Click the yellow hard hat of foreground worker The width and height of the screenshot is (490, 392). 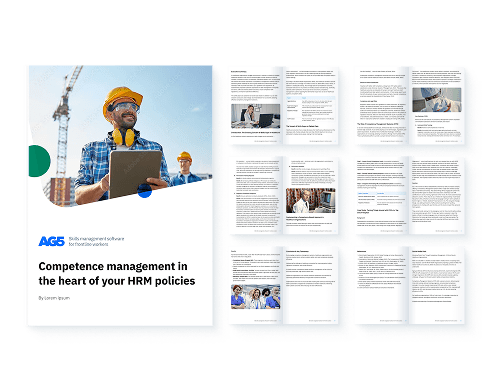(122, 99)
